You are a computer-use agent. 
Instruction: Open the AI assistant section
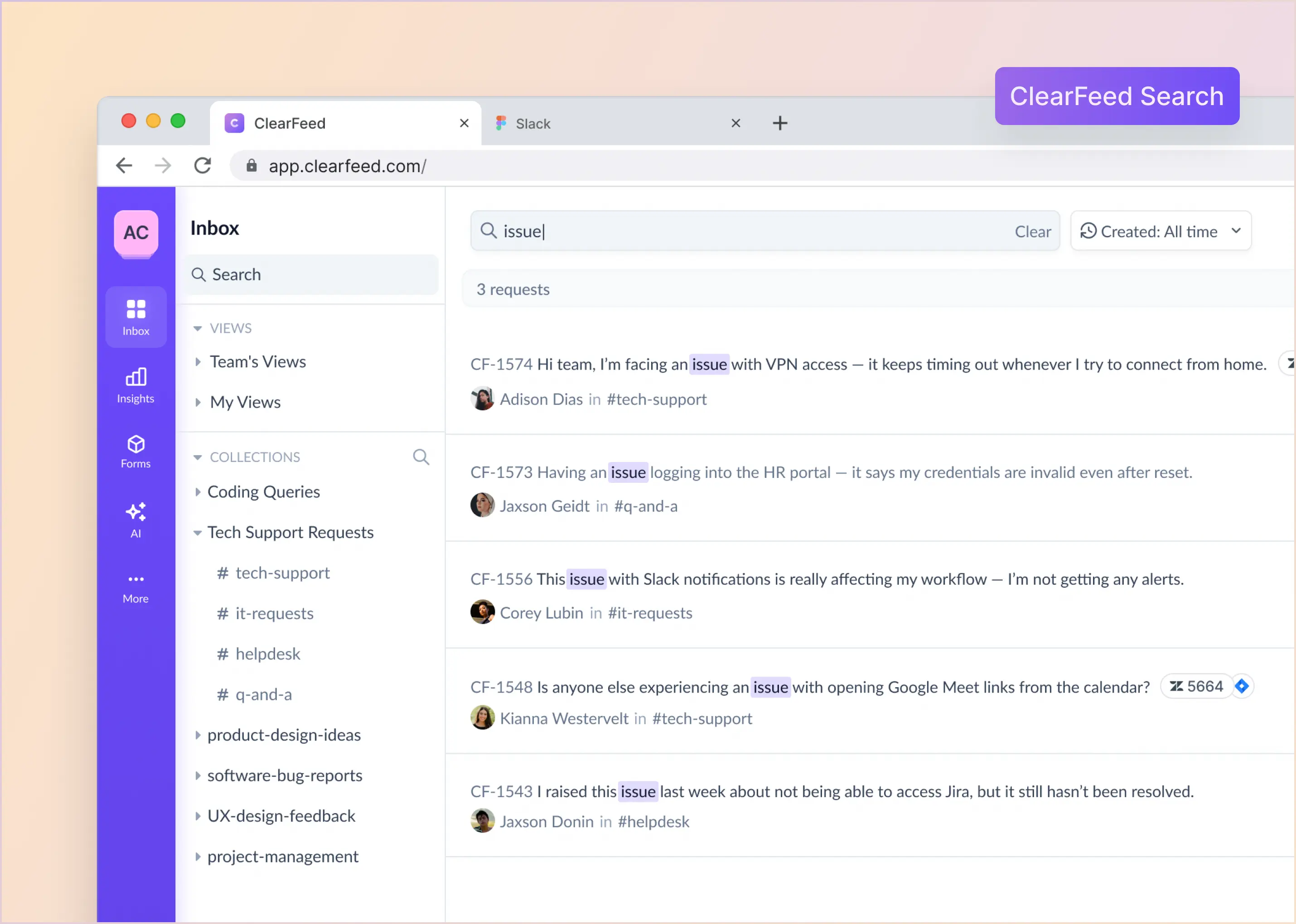135,520
